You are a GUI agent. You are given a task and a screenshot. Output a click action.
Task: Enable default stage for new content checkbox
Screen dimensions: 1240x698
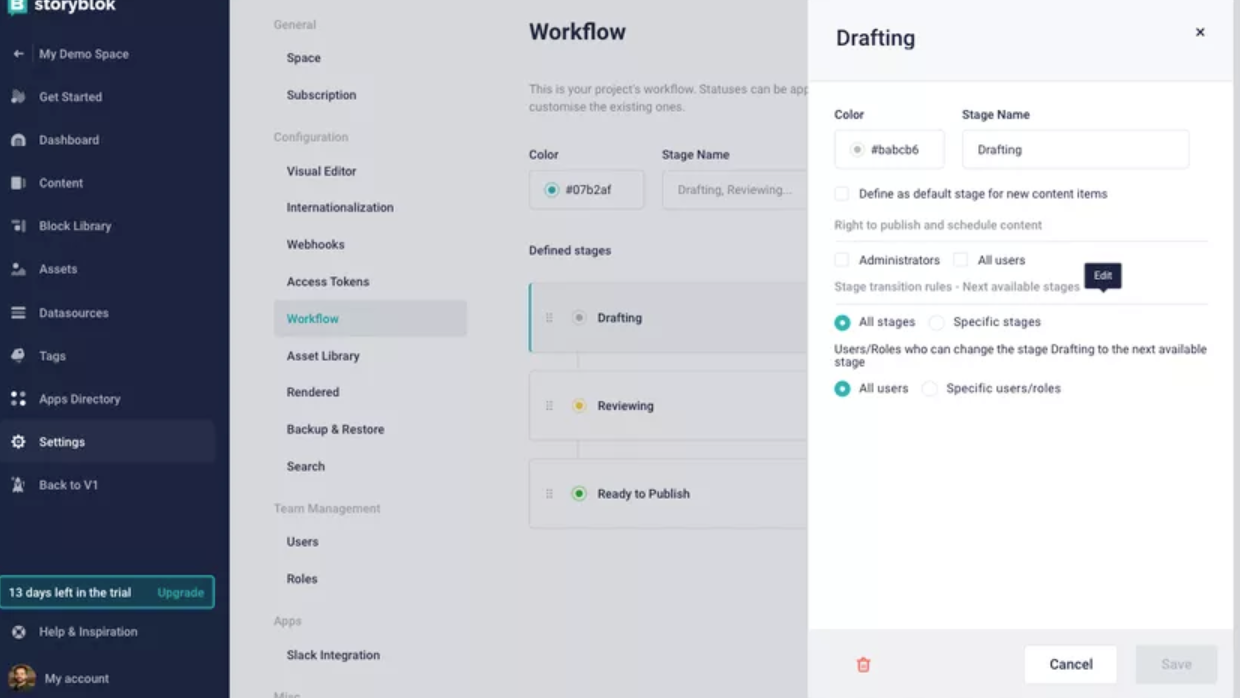click(x=842, y=194)
